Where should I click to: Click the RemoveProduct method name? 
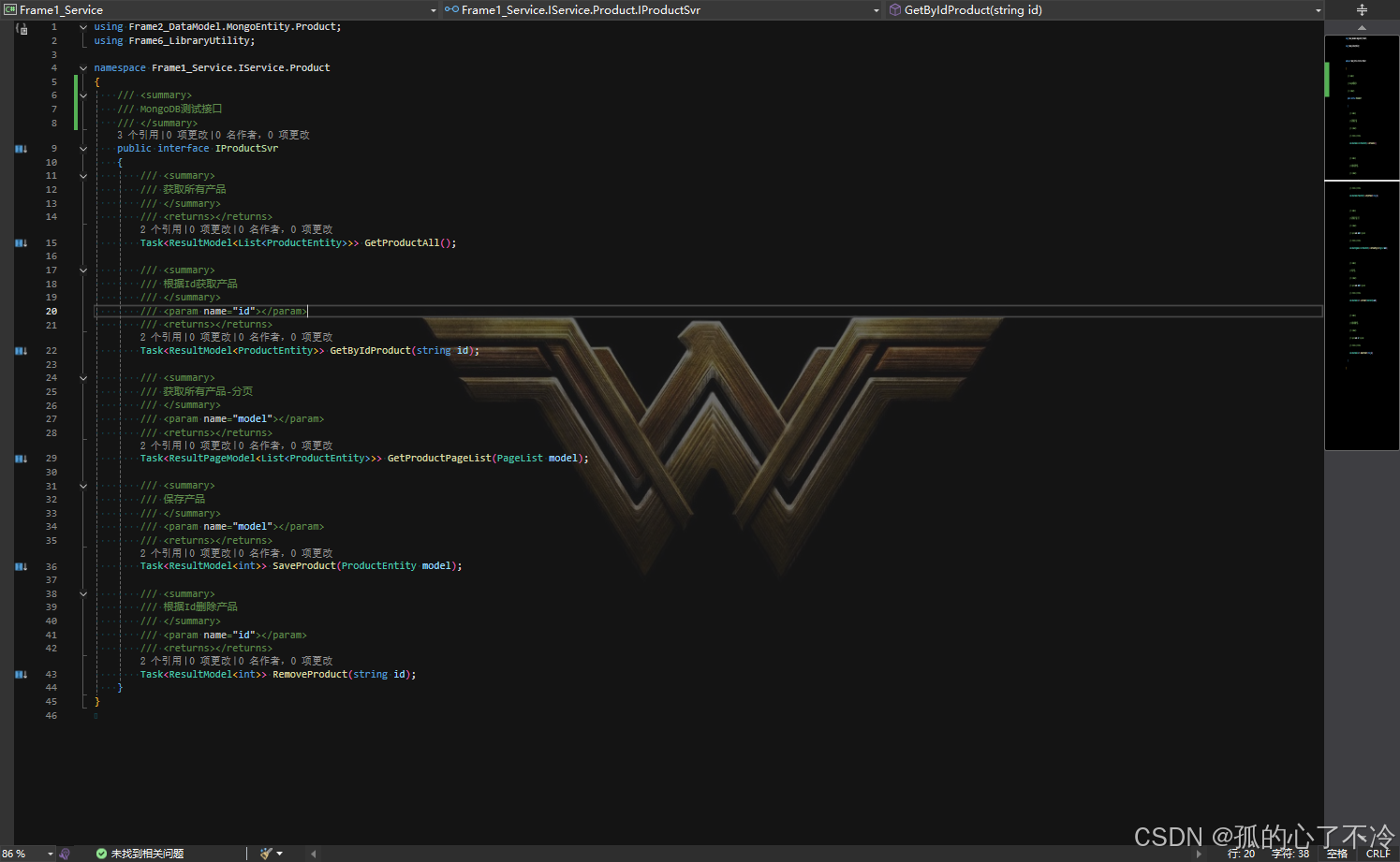tap(310, 675)
